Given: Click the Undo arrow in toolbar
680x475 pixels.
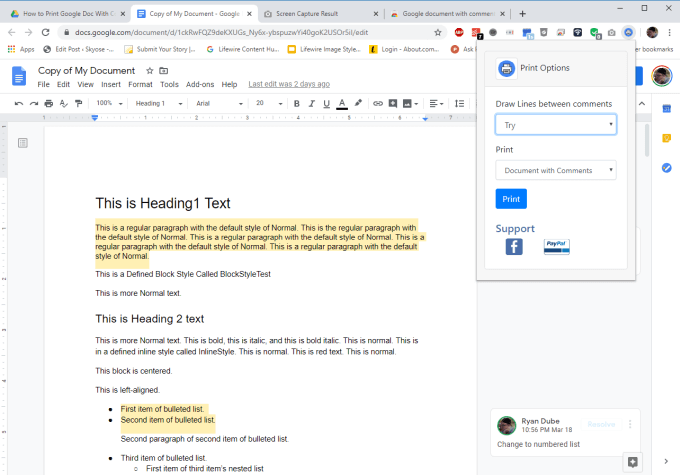Looking at the screenshot, I should coord(19,103).
